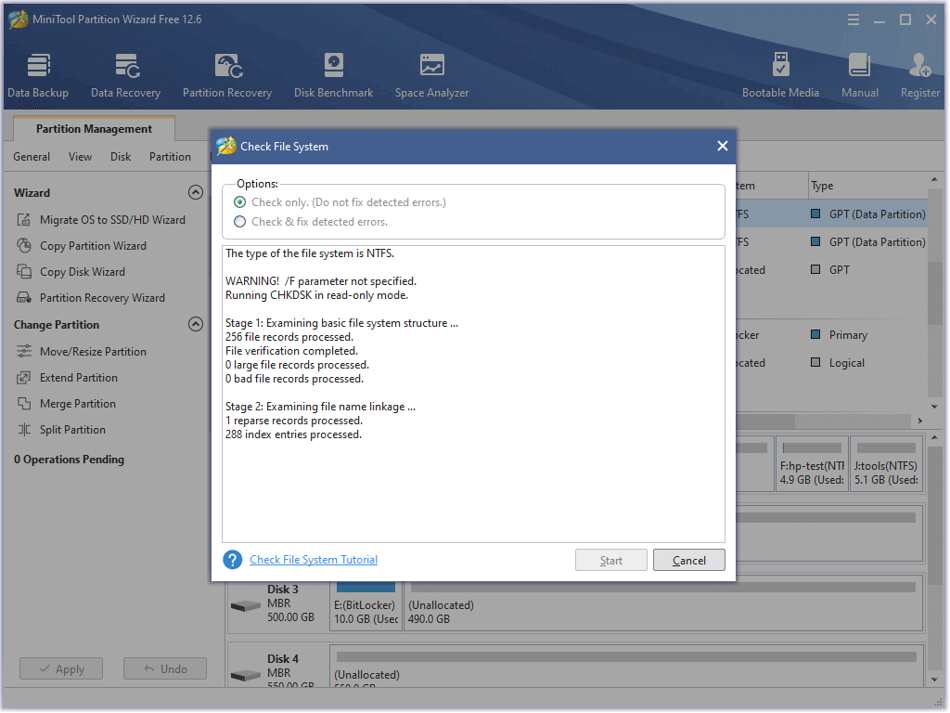Close the Check File System dialog
The height and width of the screenshot is (713, 950).
point(722,146)
